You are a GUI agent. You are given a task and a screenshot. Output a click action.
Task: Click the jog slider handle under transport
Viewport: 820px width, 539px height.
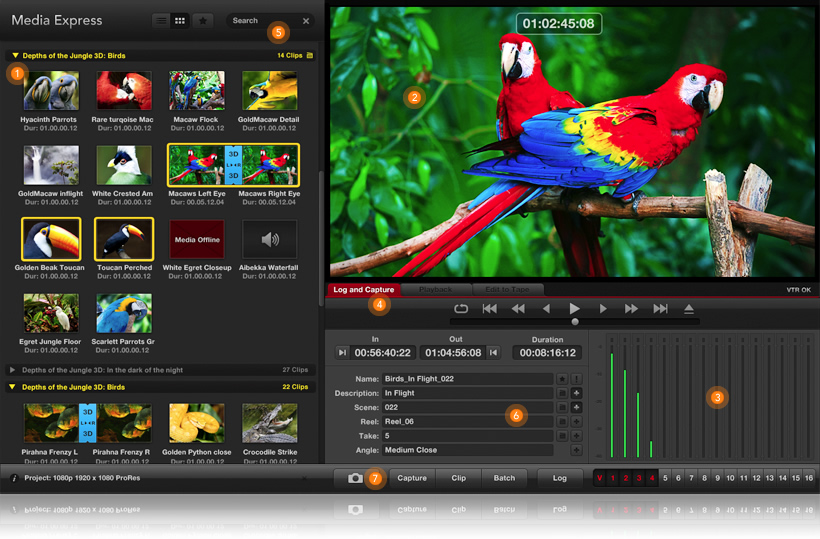574,322
